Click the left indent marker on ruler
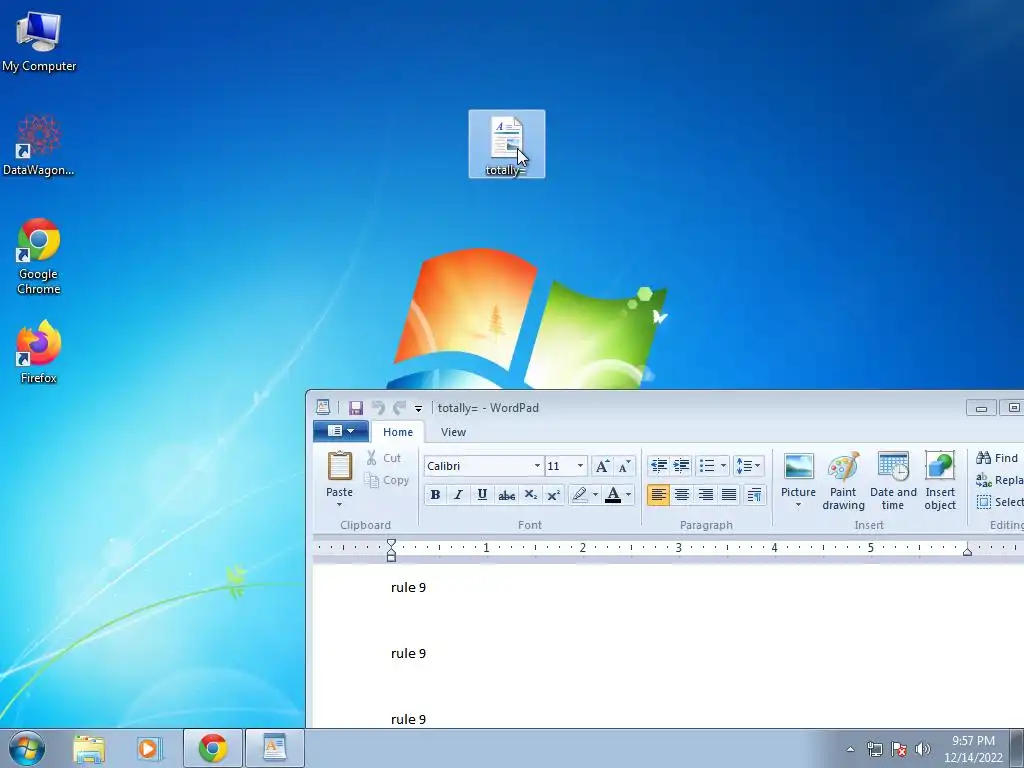The height and width of the screenshot is (768, 1024). (391, 550)
